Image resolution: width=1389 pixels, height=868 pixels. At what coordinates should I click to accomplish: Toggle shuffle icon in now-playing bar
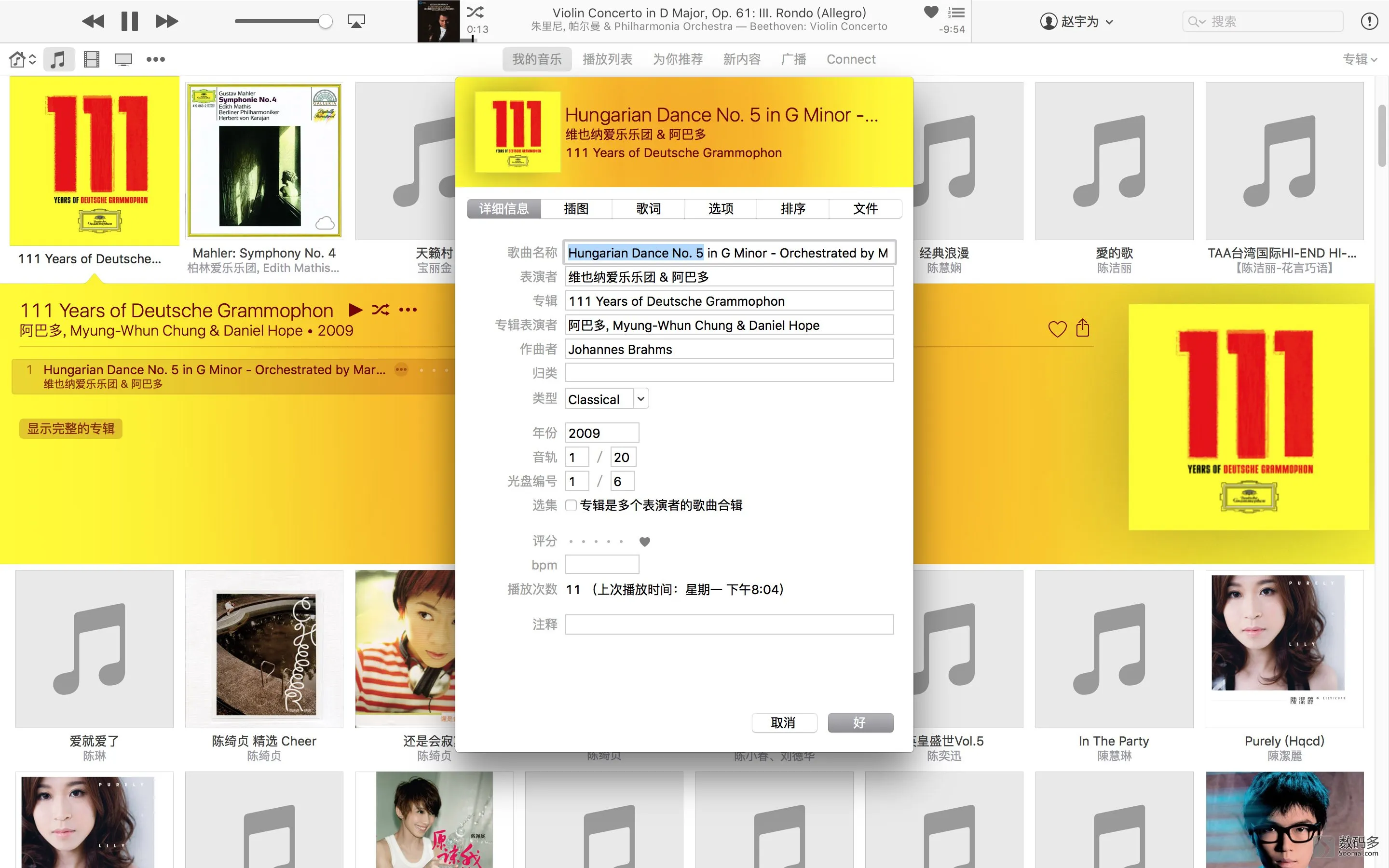tap(475, 12)
